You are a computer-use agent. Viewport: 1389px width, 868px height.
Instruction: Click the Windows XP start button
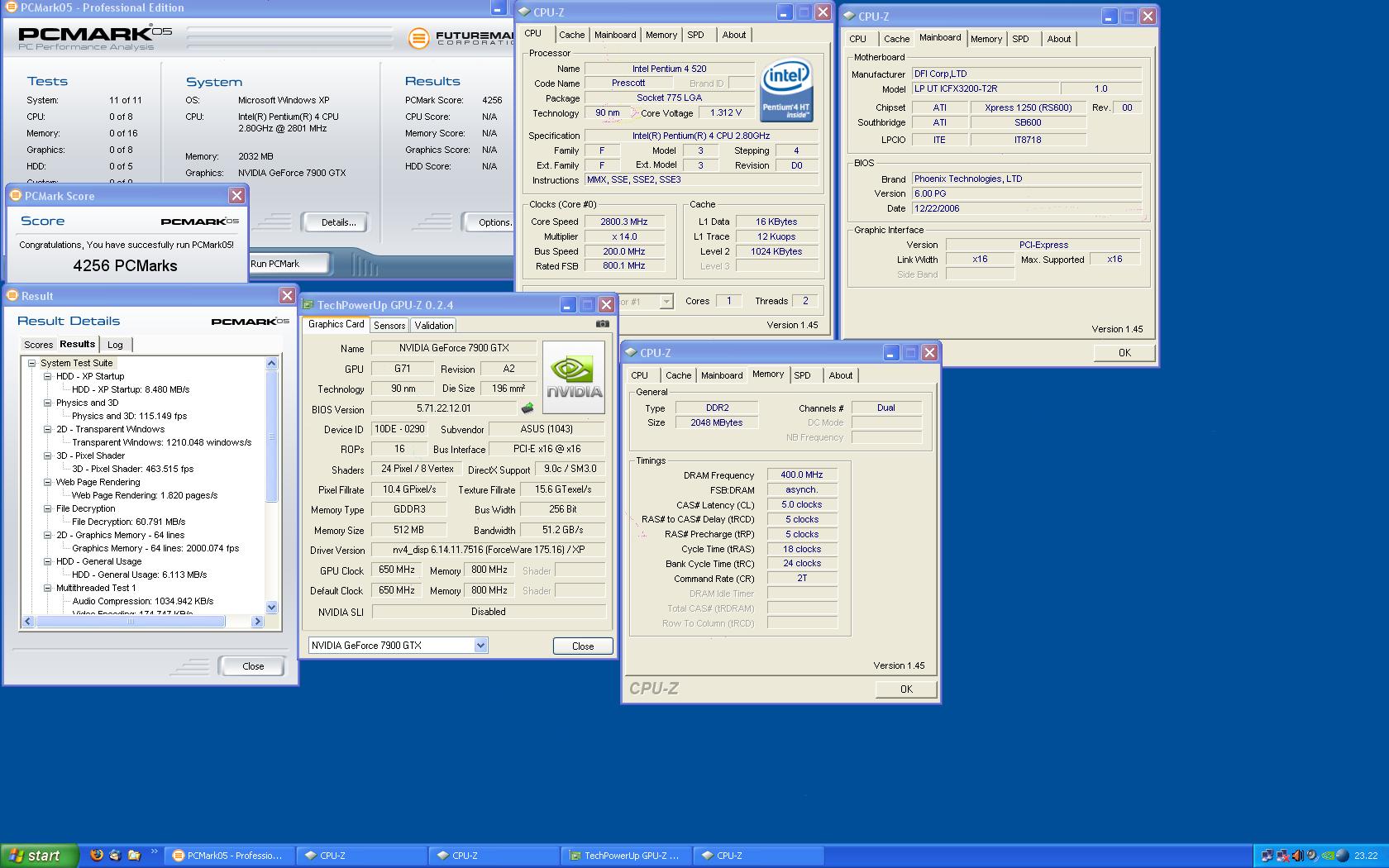[x=40, y=856]
